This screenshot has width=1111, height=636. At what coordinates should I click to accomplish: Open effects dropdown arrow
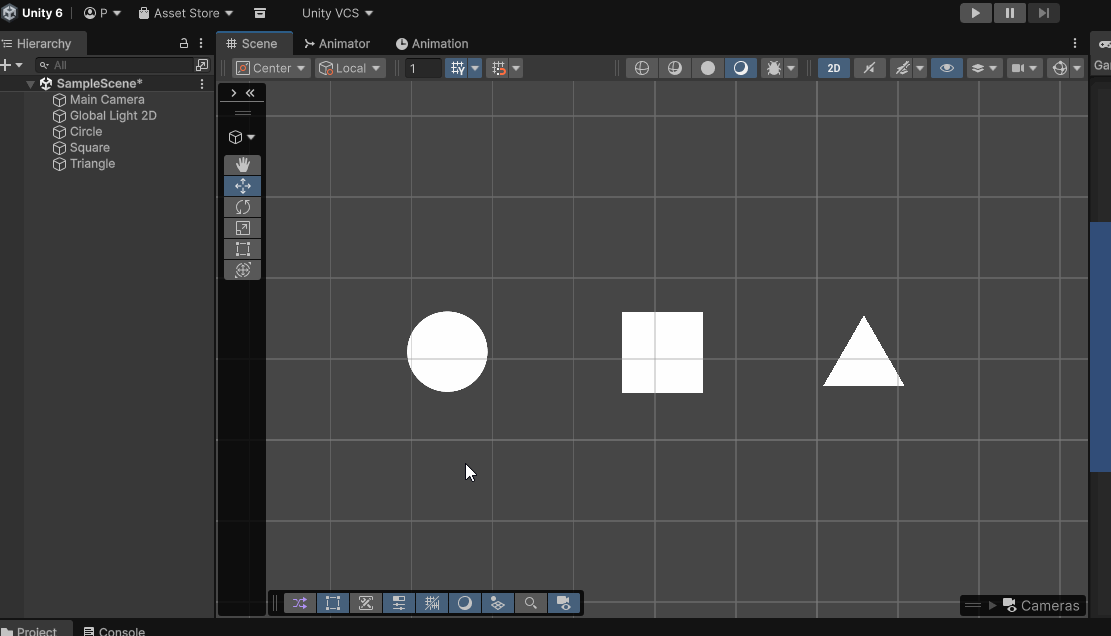pyautogui.click(x=920, y=68)
